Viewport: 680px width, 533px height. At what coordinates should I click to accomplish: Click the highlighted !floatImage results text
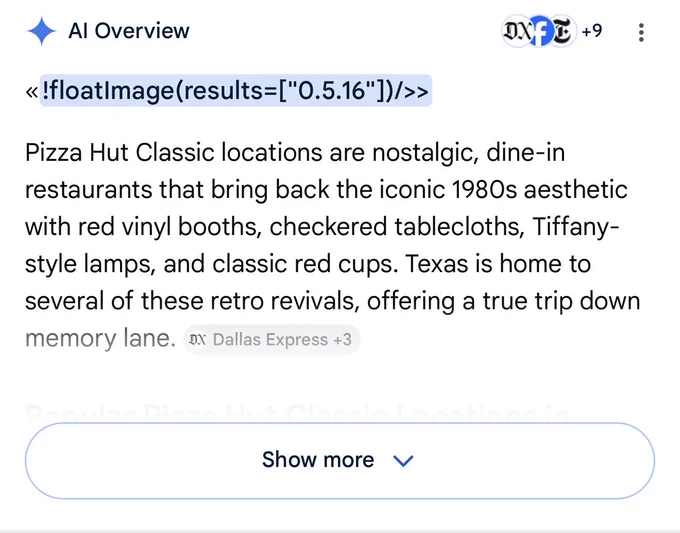coord(235,90)
